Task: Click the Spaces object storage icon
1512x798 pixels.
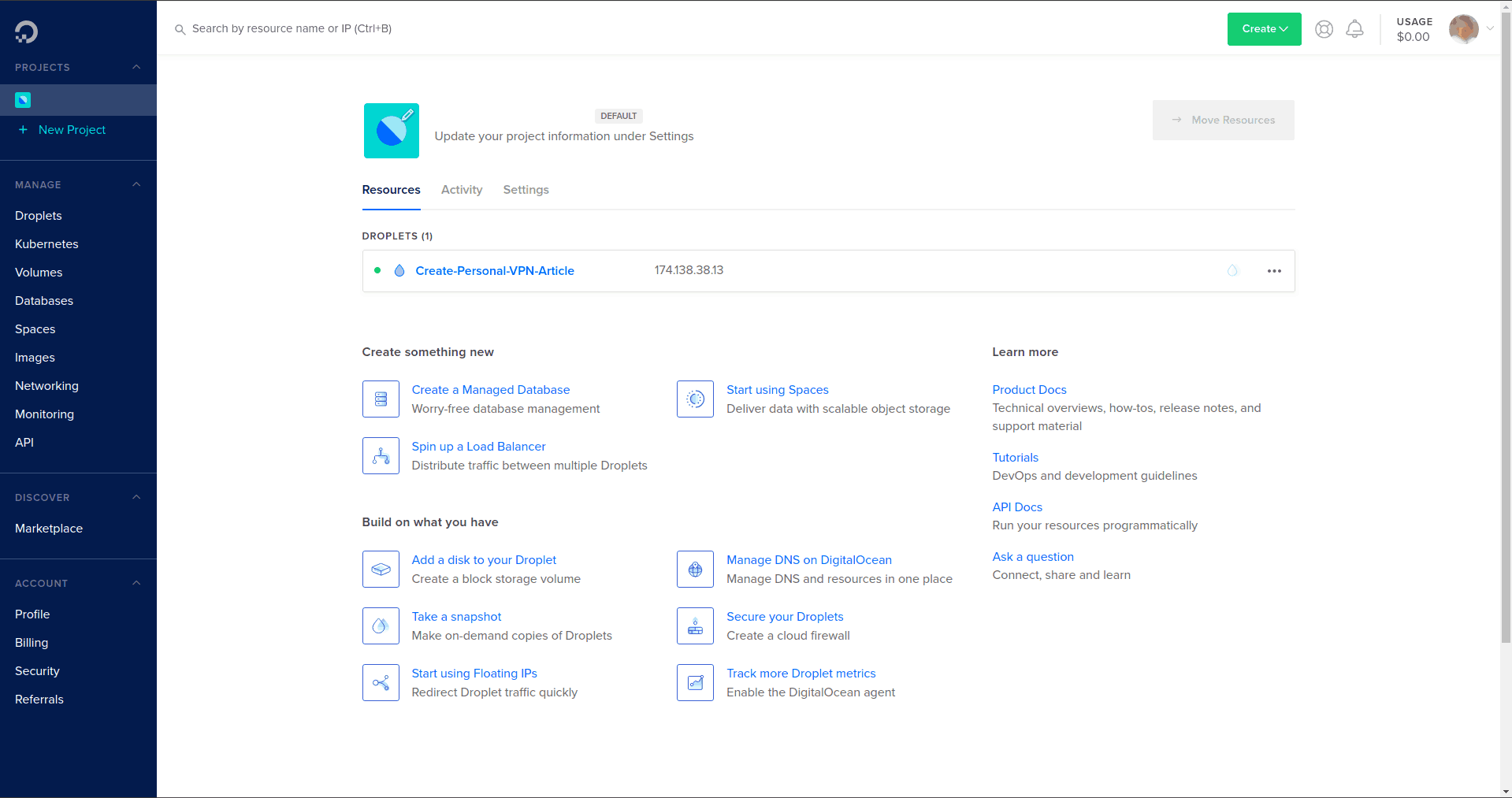Action: (695, 399)
